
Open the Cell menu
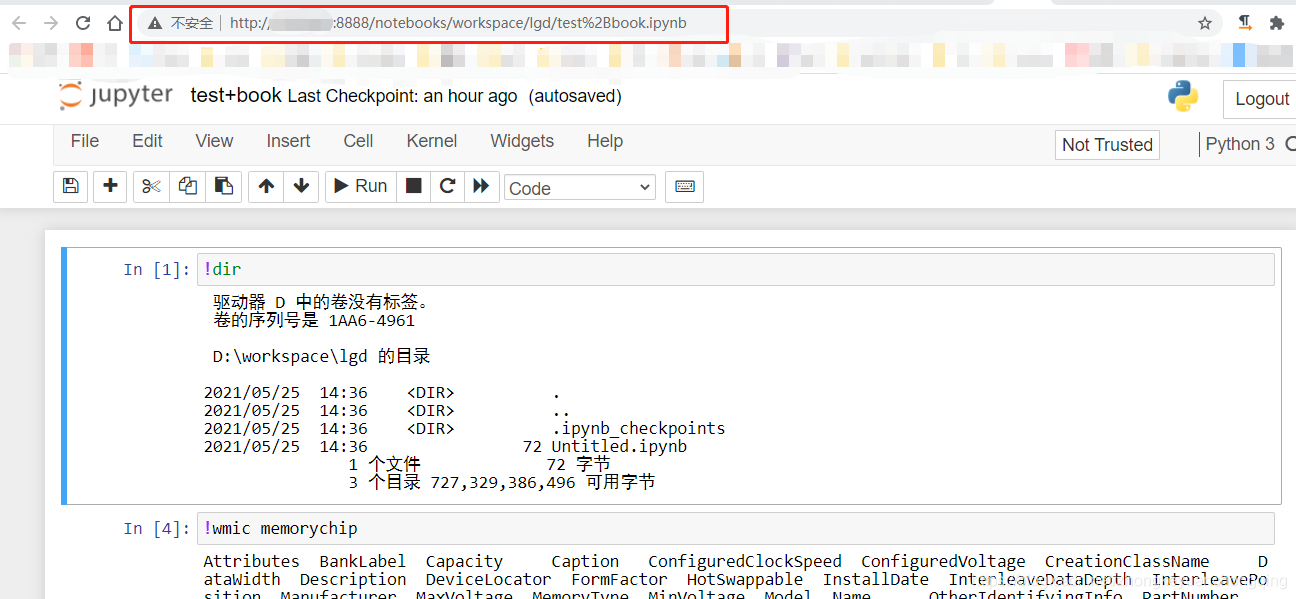357,141
